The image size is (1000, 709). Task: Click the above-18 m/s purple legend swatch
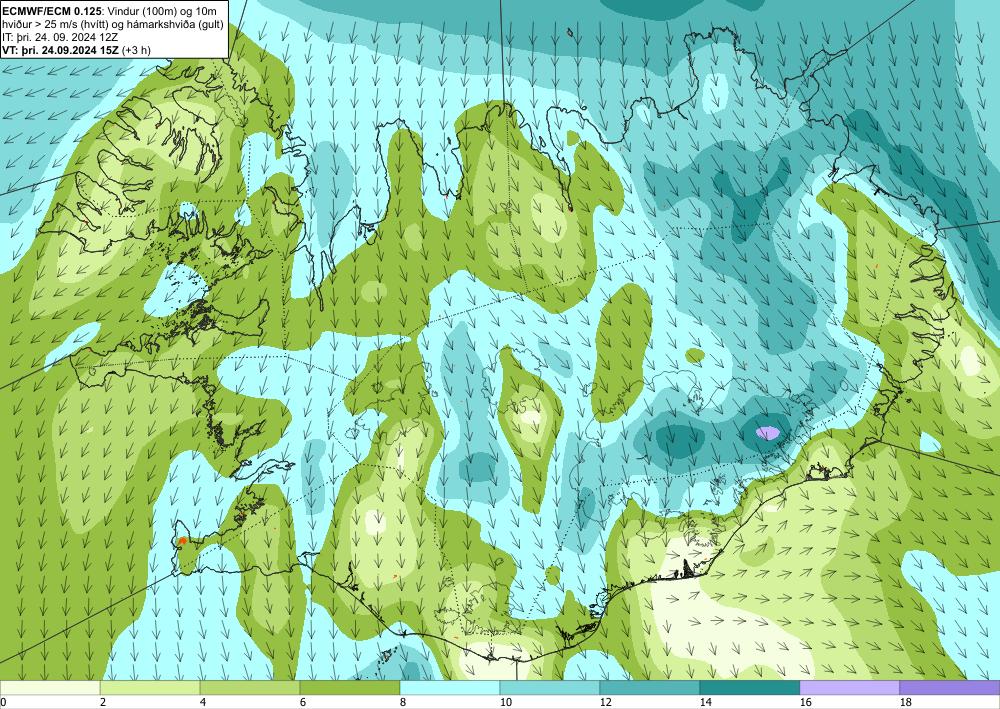coord(950,688)
